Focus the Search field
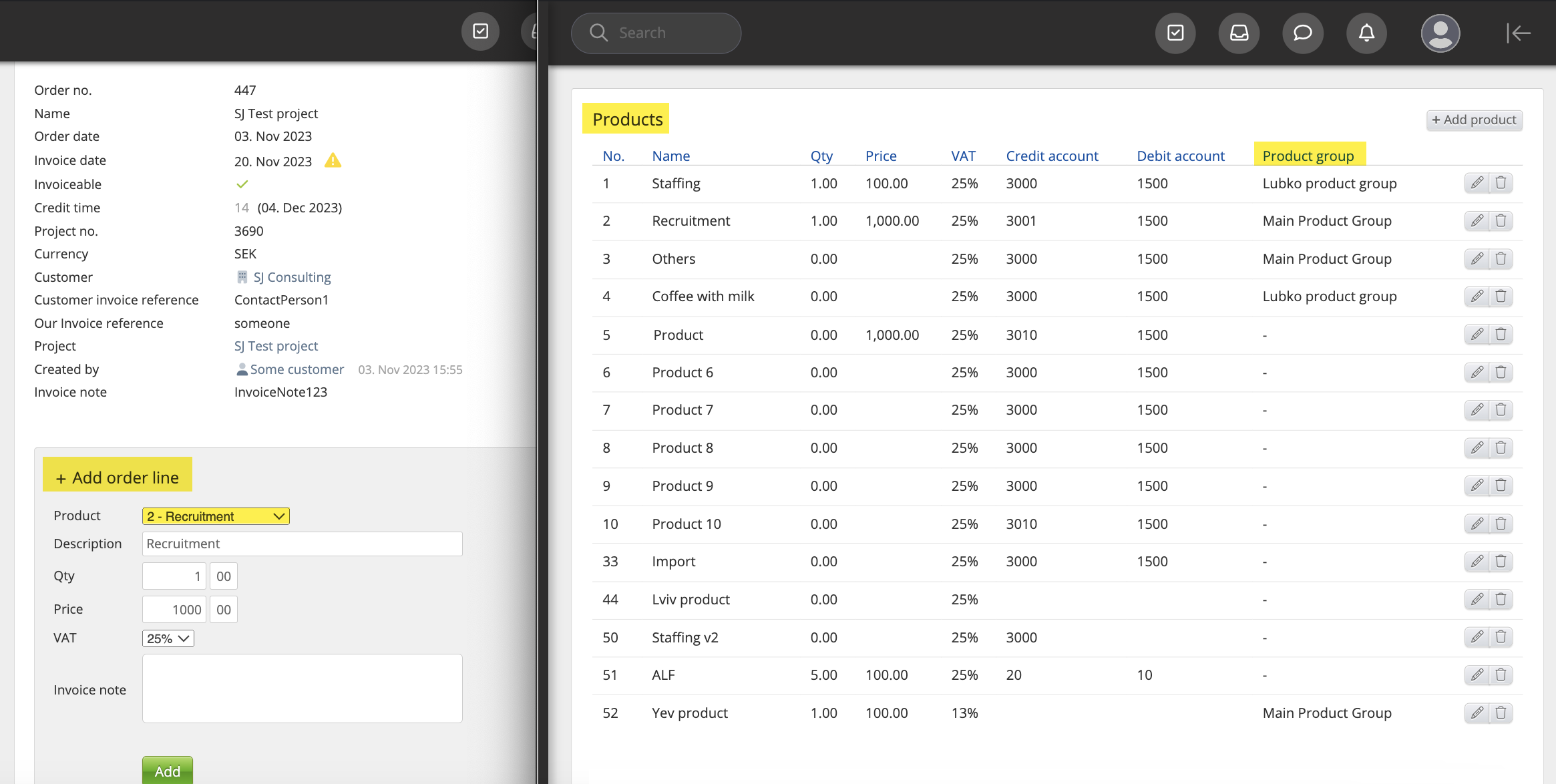 (656, 33)
